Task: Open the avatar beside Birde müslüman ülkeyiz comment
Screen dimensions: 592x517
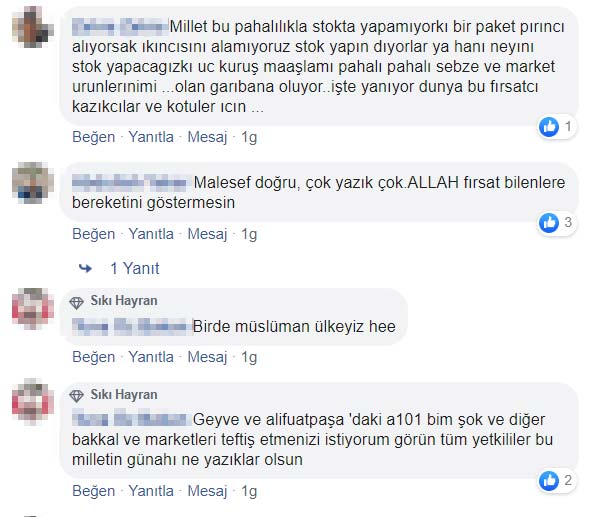Action: pyautogui.click(x=32, y=309)
